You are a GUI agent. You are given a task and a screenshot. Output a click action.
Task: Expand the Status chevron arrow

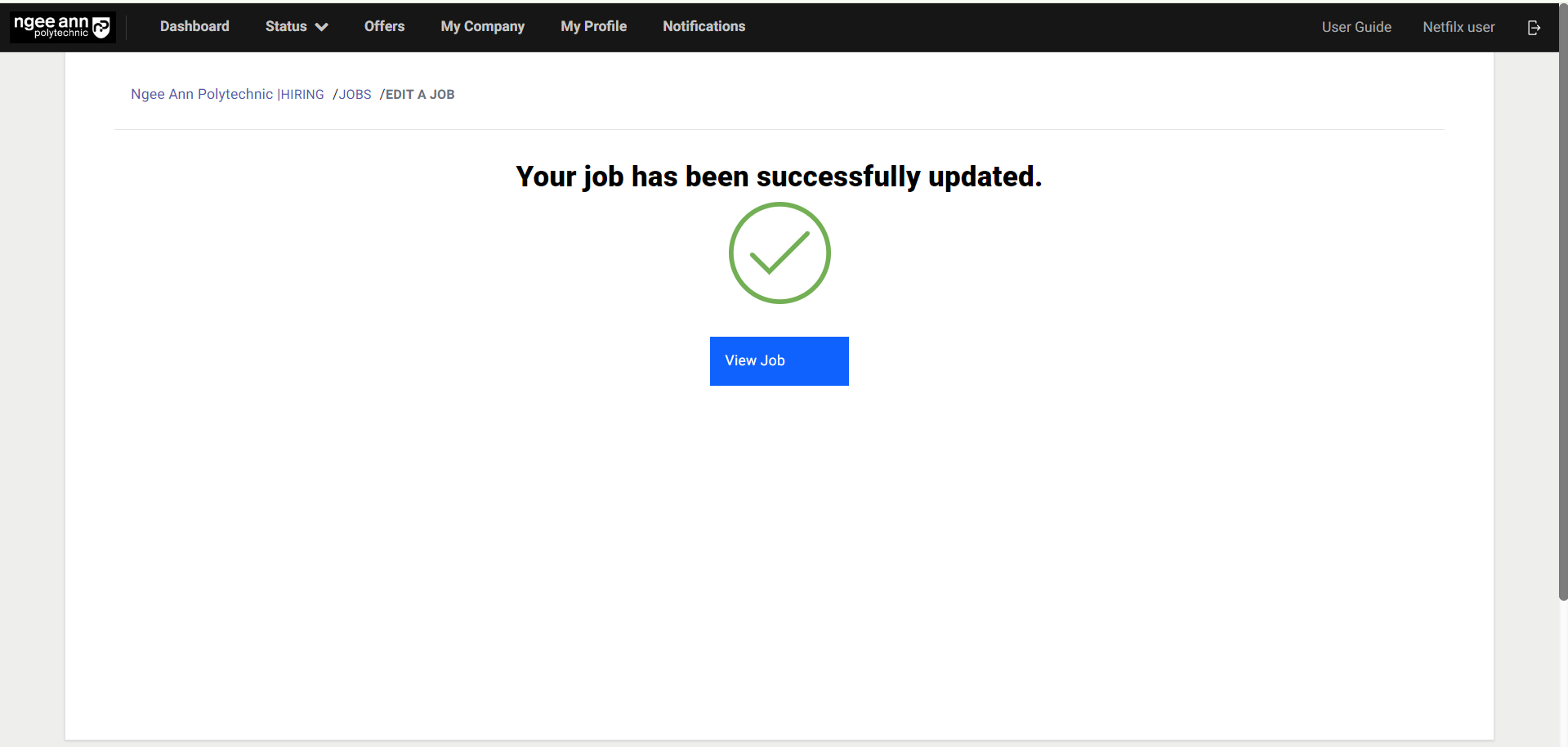click(322, 27)
